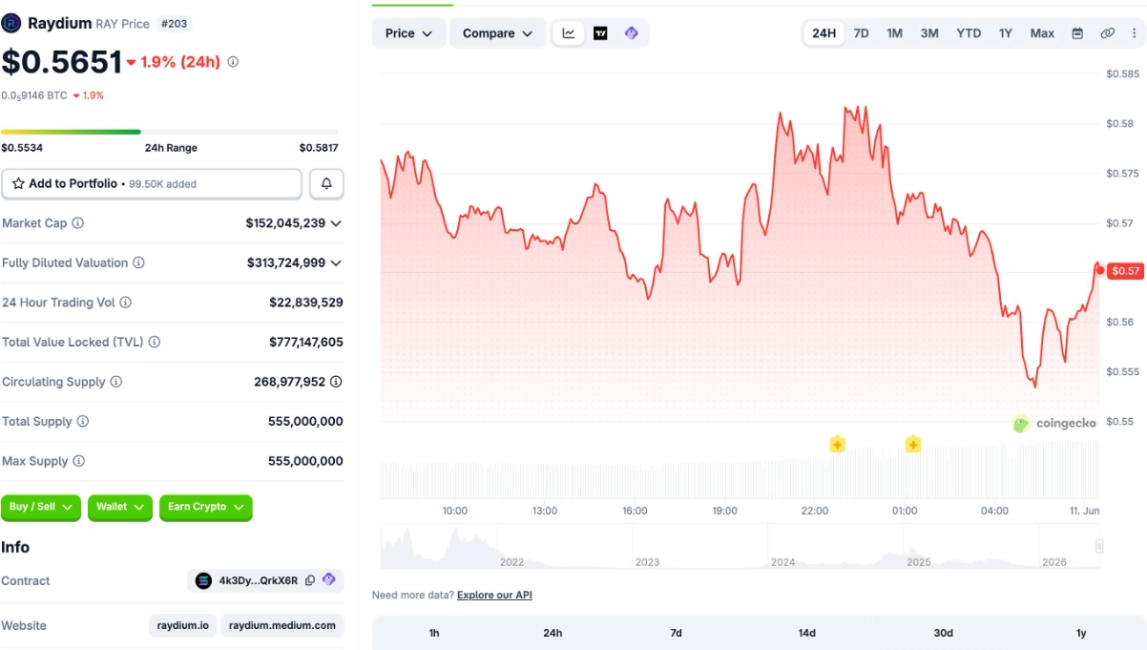This screenshot has width=1147, height=650.
Task: Click the bell price alert icon
Action: pos(326,184)
